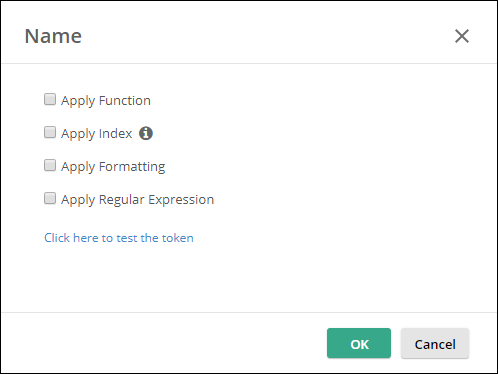Open the test-the-token link

[x=119, y=238]
